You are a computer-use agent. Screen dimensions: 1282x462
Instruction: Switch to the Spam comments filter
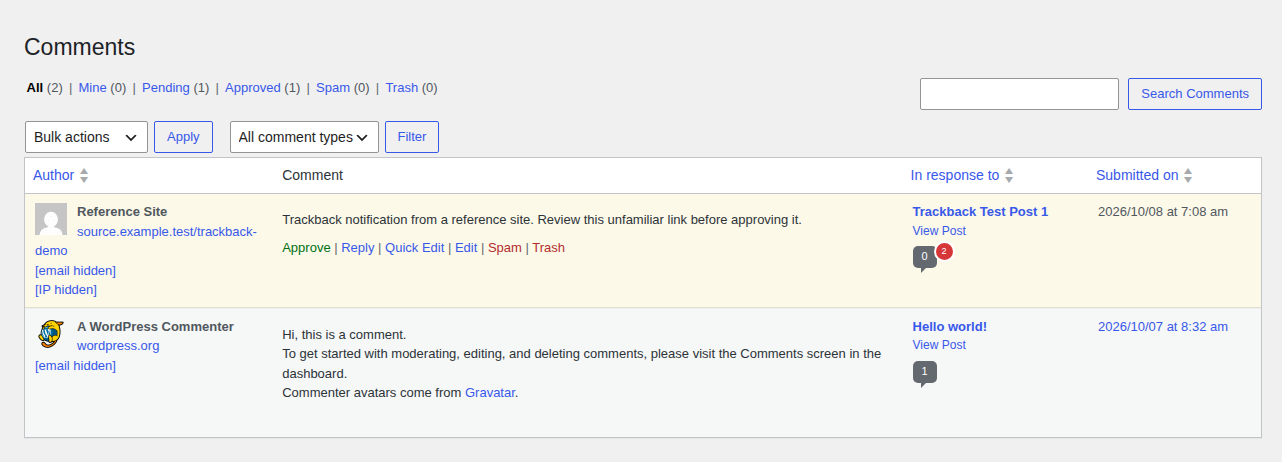tap(333, 88)
